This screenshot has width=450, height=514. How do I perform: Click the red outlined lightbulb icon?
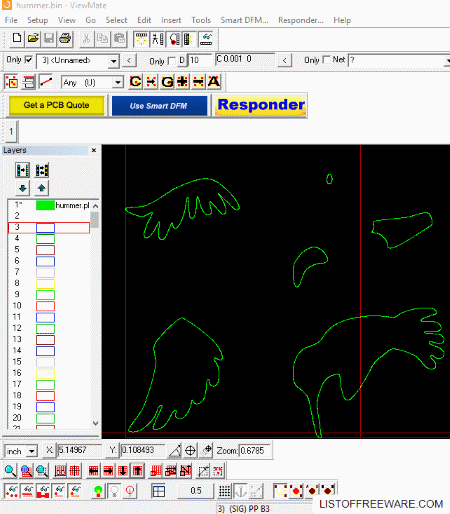click(130, 491)
